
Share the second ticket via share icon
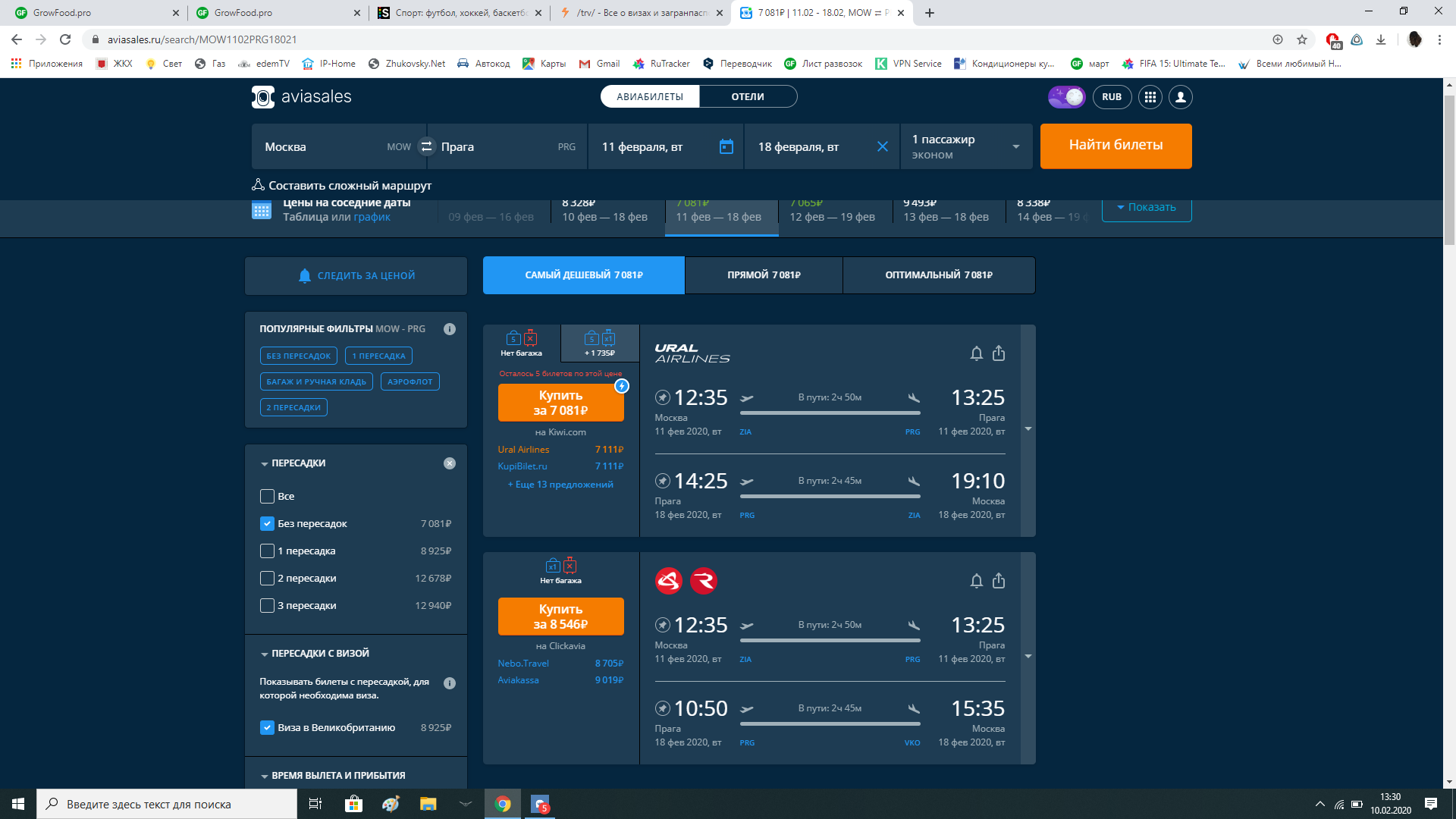[x=999, y=581]
